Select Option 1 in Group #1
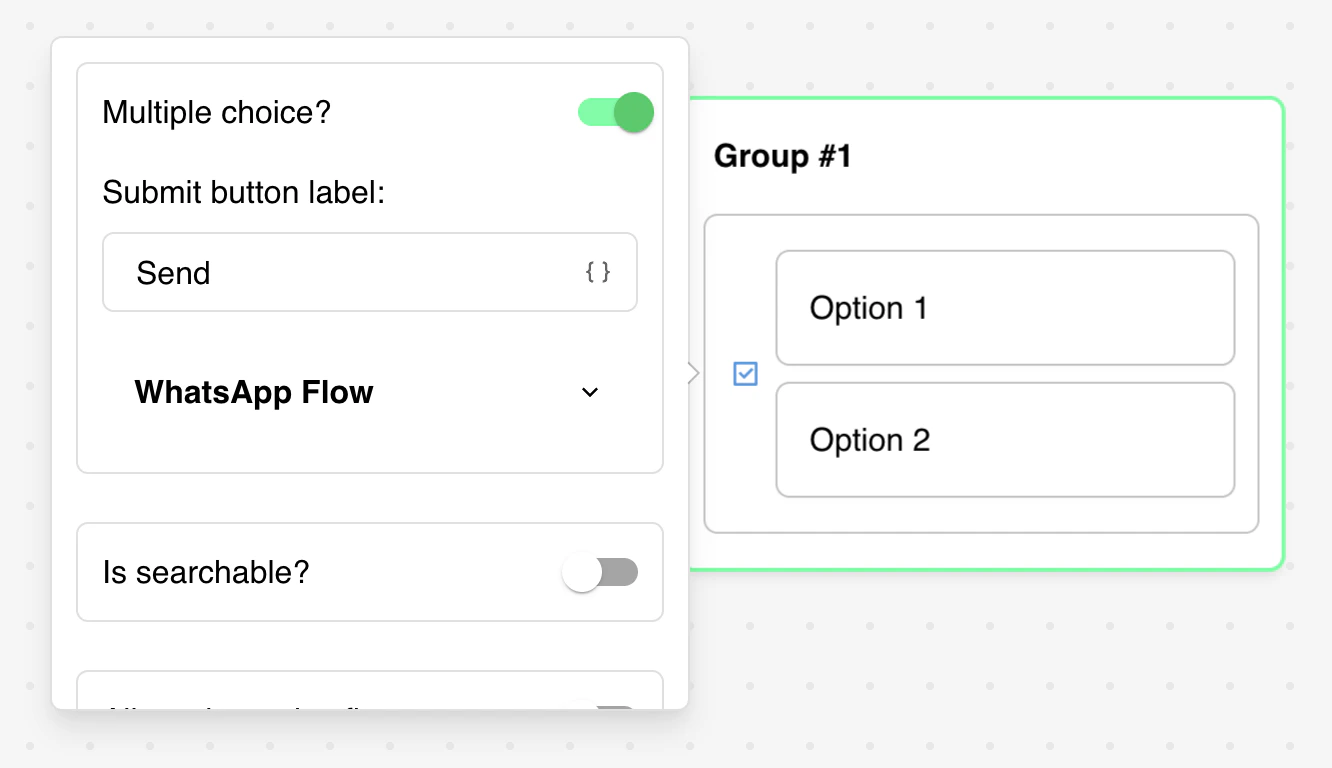Image resolution: width=1332 pixels, height=768 pixels. (x=1005, y=308)
